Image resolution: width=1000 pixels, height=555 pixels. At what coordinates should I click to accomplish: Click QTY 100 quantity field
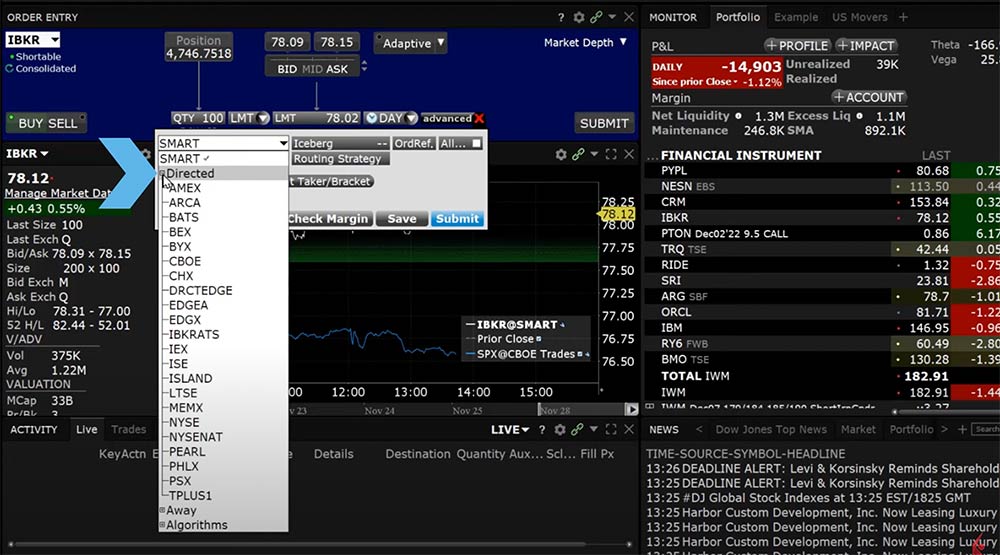(198, 119)
